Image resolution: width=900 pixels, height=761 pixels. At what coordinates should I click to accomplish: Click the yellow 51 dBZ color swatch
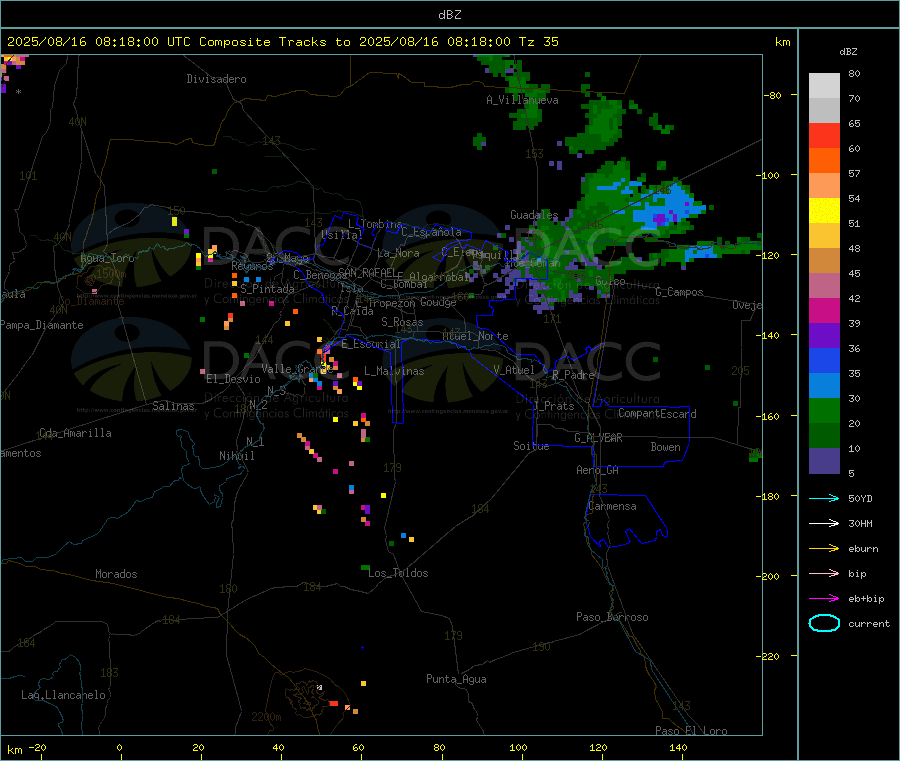(824, 211)
